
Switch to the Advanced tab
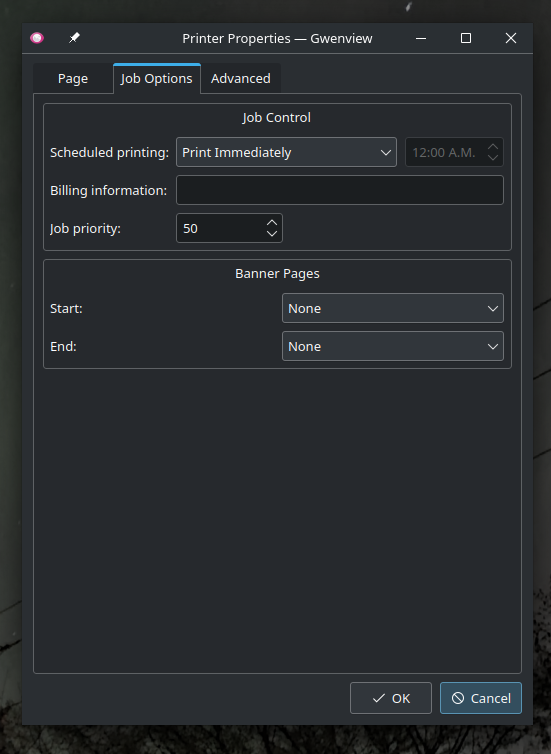click(241, 78)
